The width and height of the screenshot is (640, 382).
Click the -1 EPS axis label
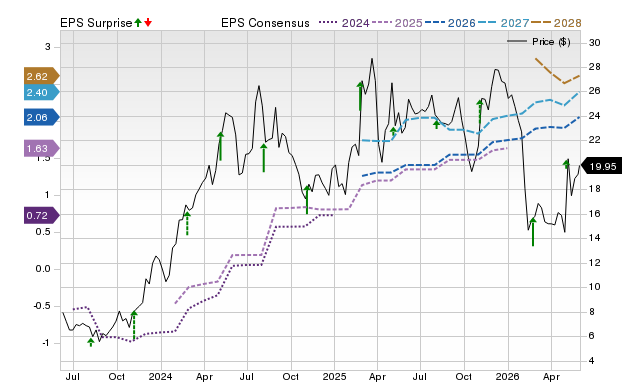[x=46, y=343]
